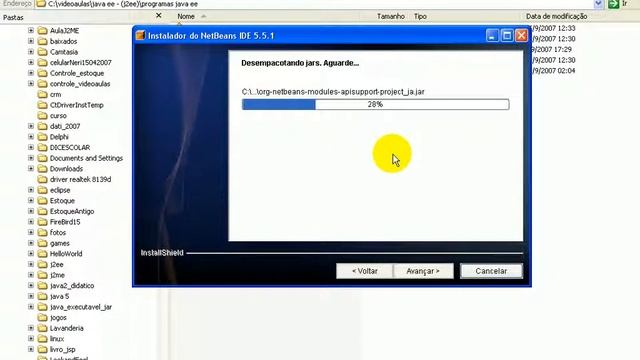This screenshot has height=360, width=640.
Task: Select driver realtek 8139d folder icon
Action: [42, 179]
